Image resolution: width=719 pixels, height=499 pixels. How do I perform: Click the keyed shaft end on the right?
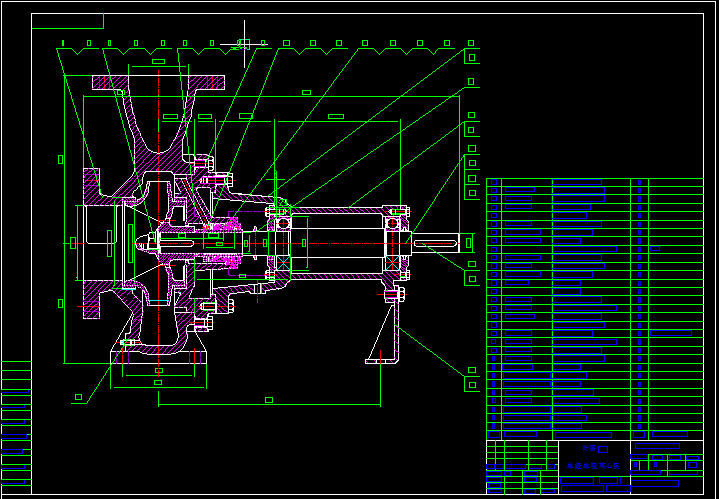tap(438, 243)
